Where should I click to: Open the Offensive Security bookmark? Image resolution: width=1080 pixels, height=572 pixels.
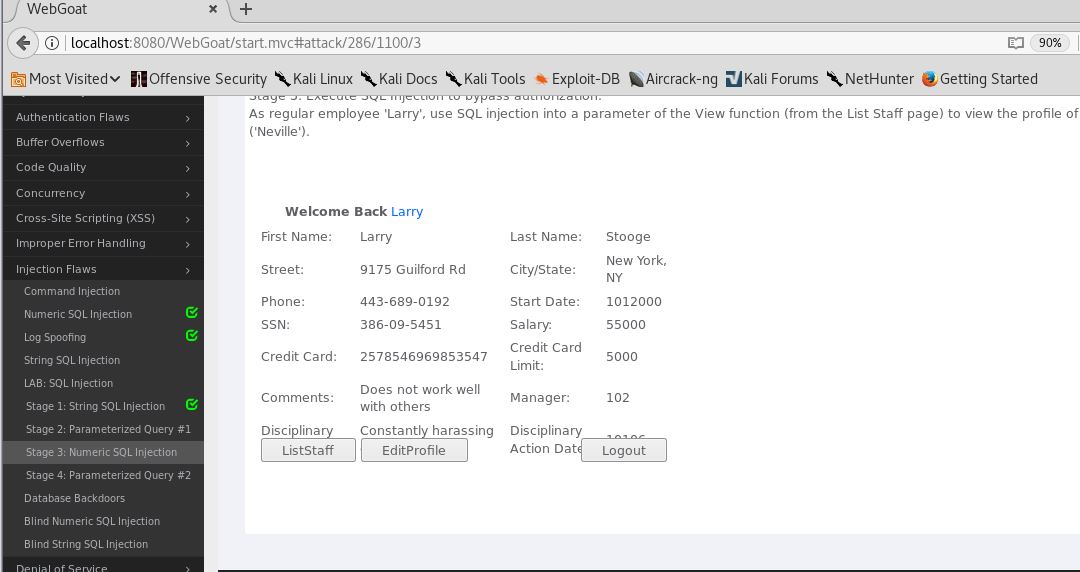[199, 79]
